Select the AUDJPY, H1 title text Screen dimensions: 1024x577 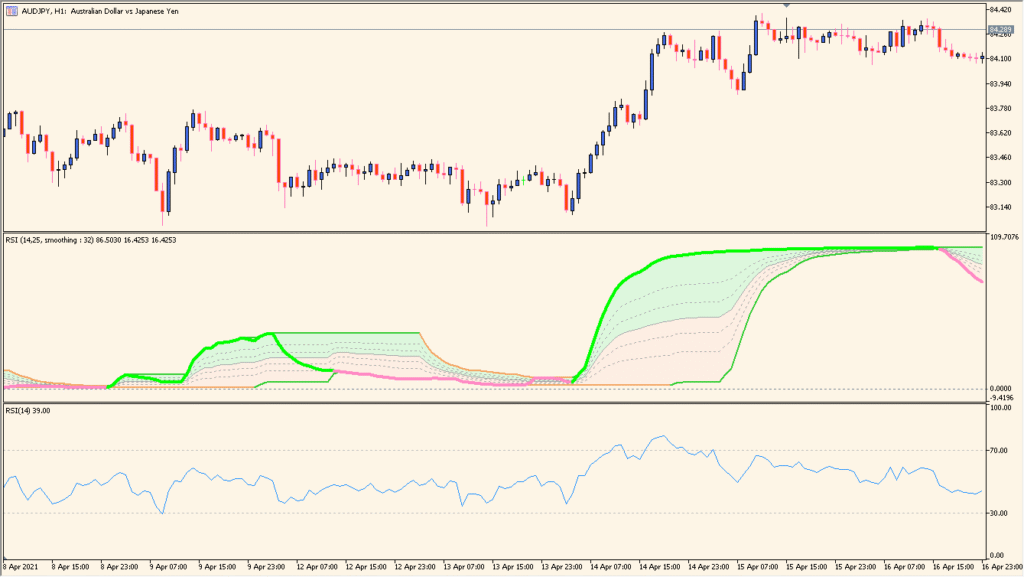coord(100,10)
